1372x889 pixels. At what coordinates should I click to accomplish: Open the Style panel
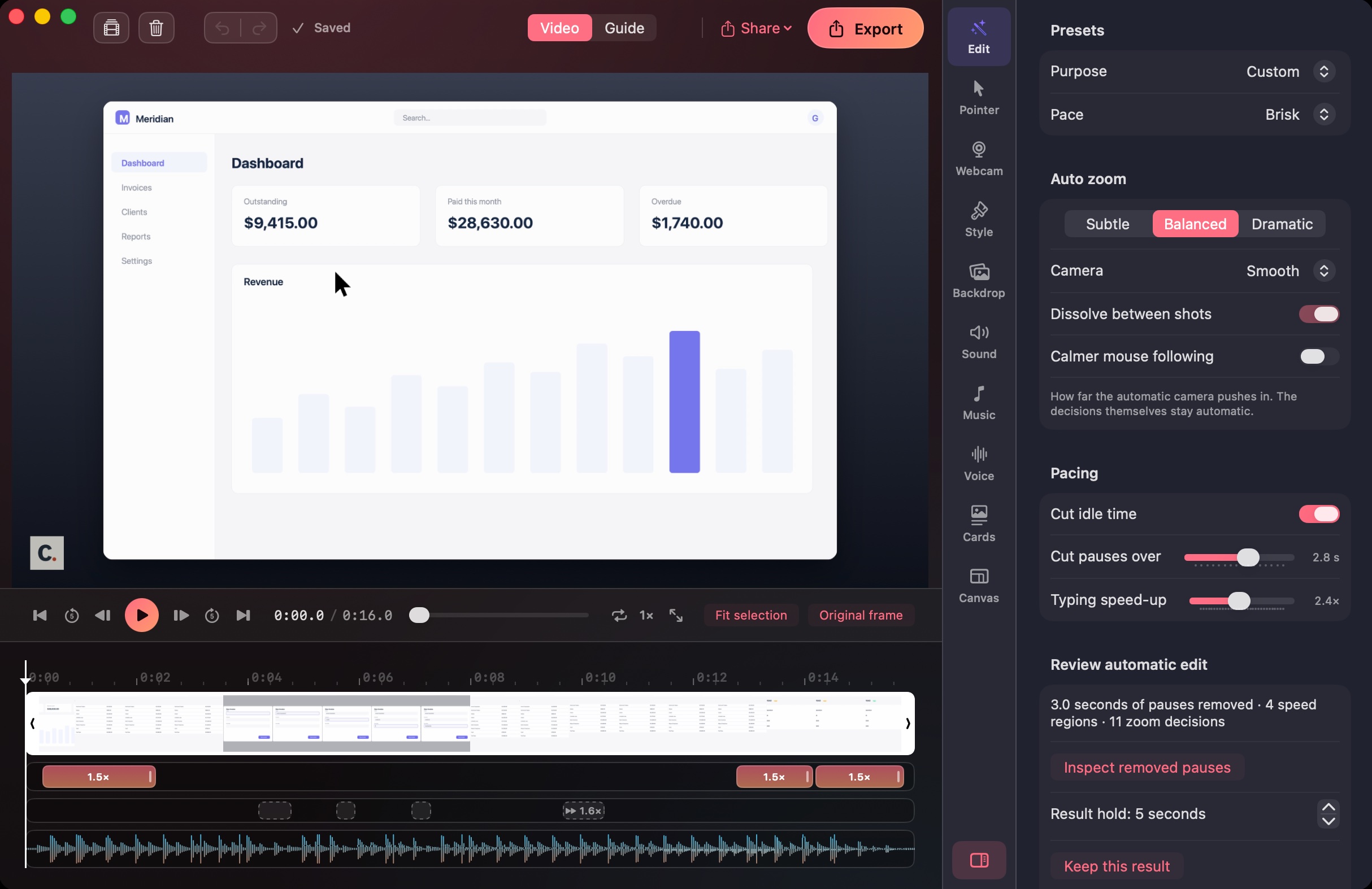point(979,220)
